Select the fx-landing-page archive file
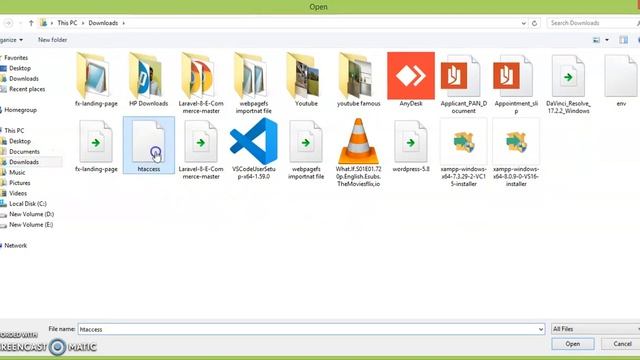This screenshot has width=640, height=360. click(x=96, y=145)
